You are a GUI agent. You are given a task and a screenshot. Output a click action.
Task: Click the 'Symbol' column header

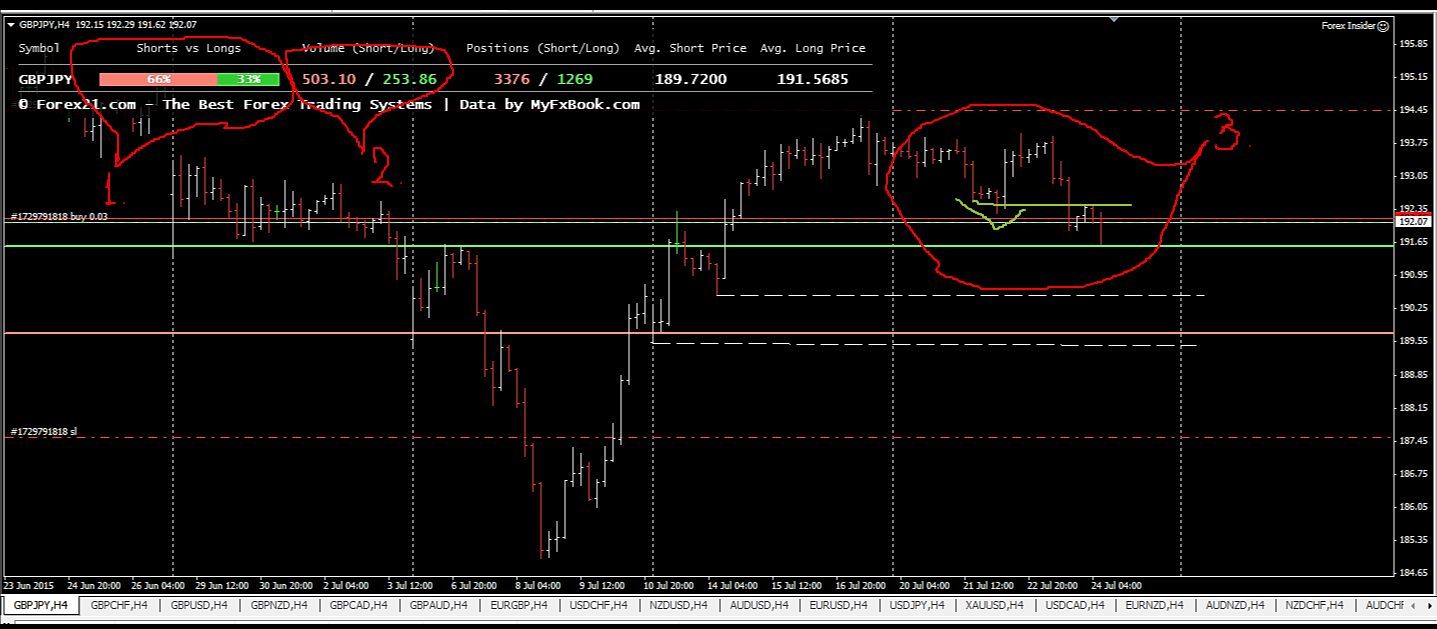click(39, 48)
